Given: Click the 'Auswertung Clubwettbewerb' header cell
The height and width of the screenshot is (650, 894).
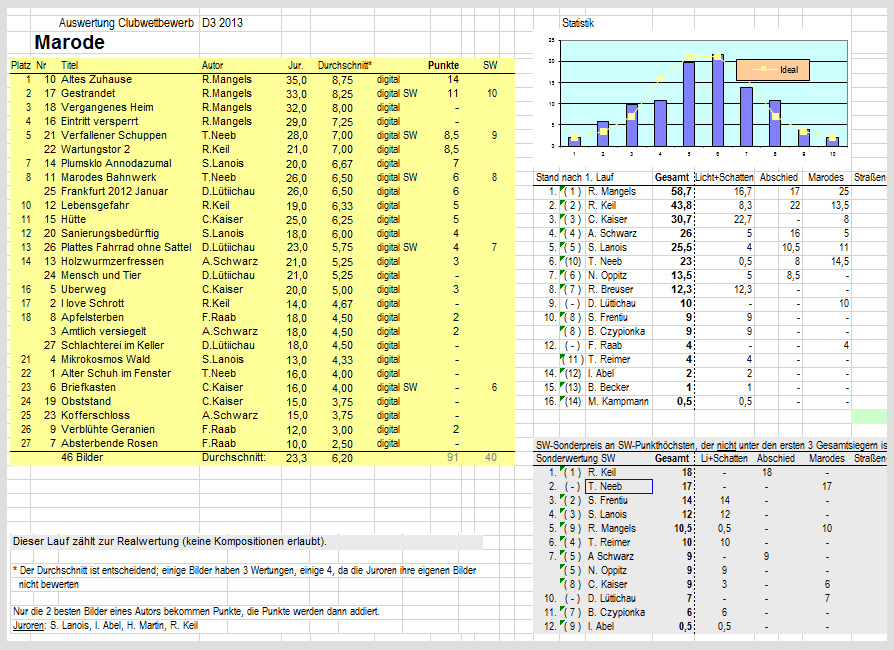Looking at the screenshot, I should point(126,23).
